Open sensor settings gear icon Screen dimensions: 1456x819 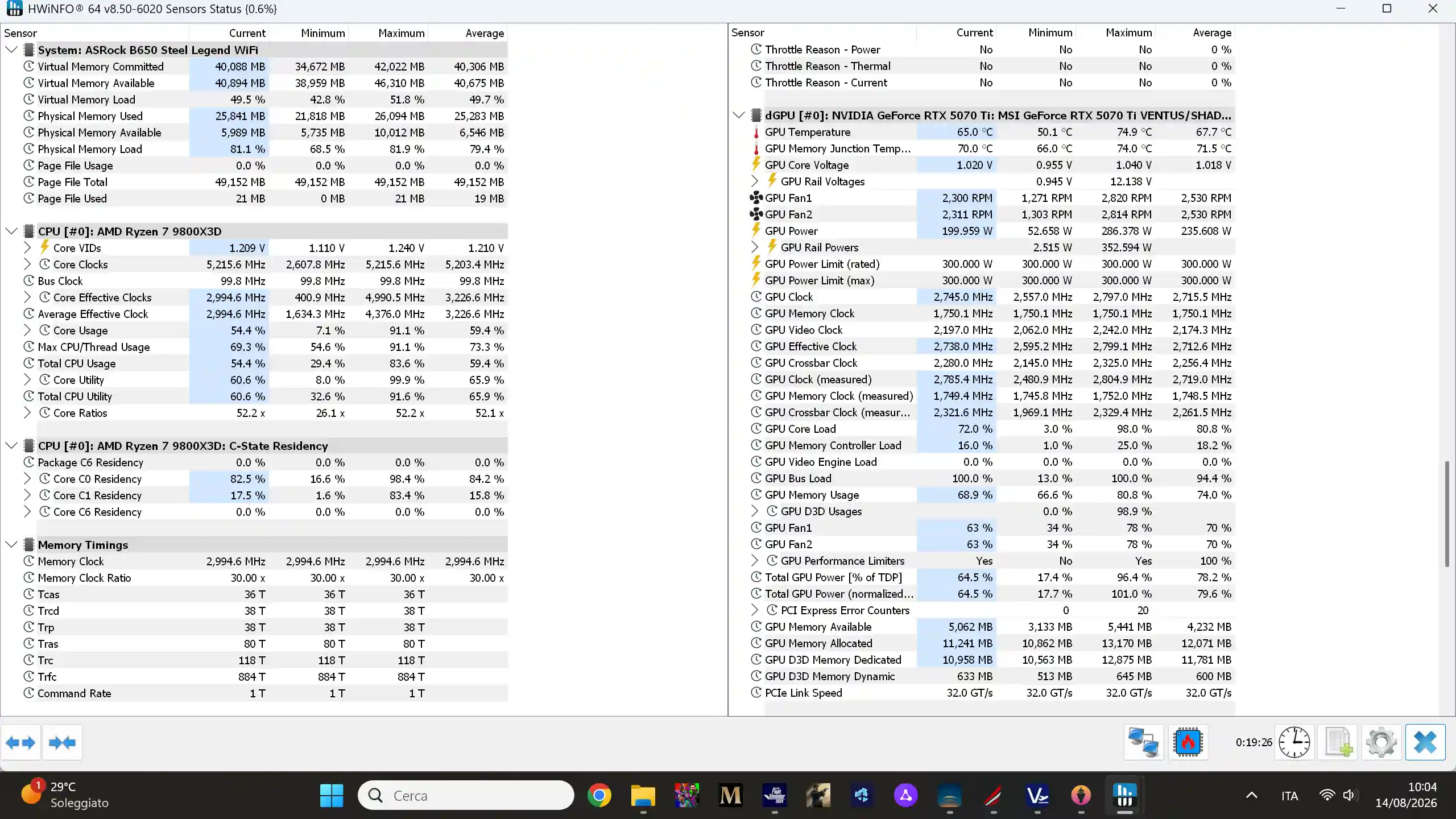[x=1381, y=742]
